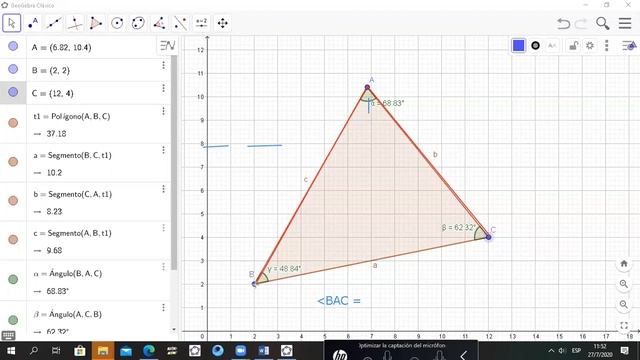The height and width of the screenshot is (360, 640).
Task: Toggle visibility of point C
Action: tap(13, 92)
